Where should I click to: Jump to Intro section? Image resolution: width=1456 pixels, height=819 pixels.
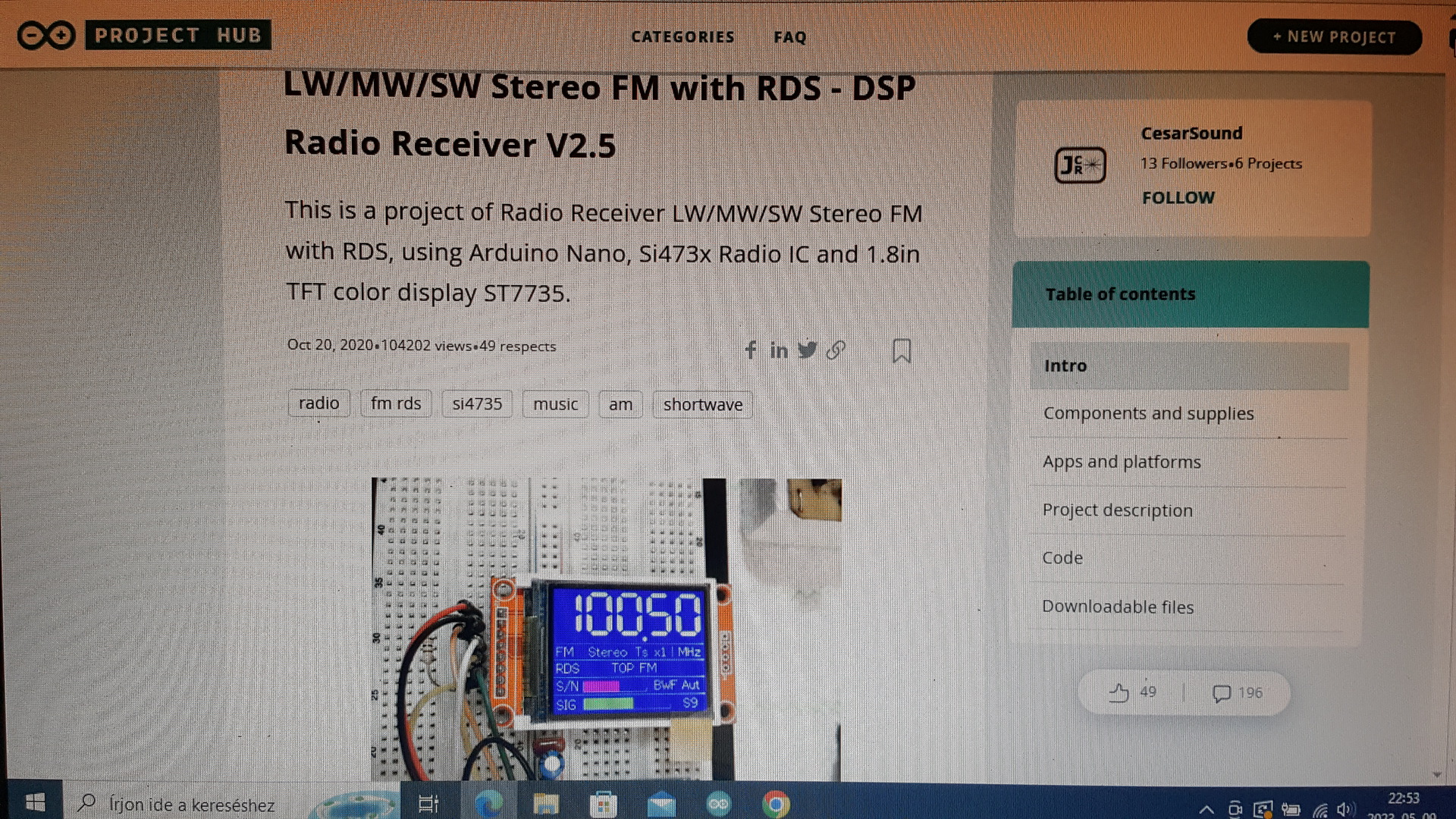pyautogui.click(x=1189, y=366)
